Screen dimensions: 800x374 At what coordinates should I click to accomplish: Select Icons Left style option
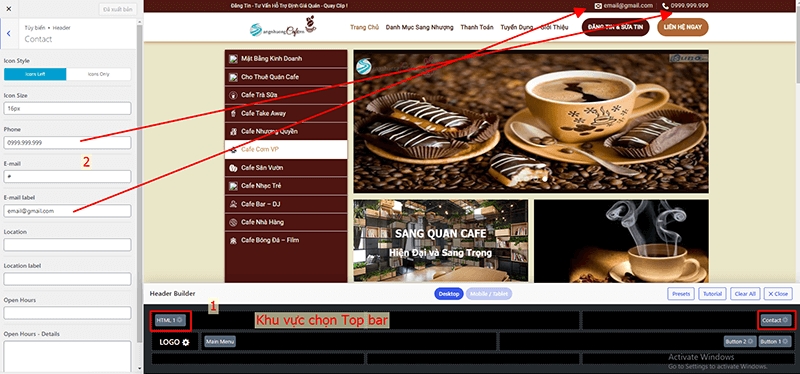coord(35,74)
